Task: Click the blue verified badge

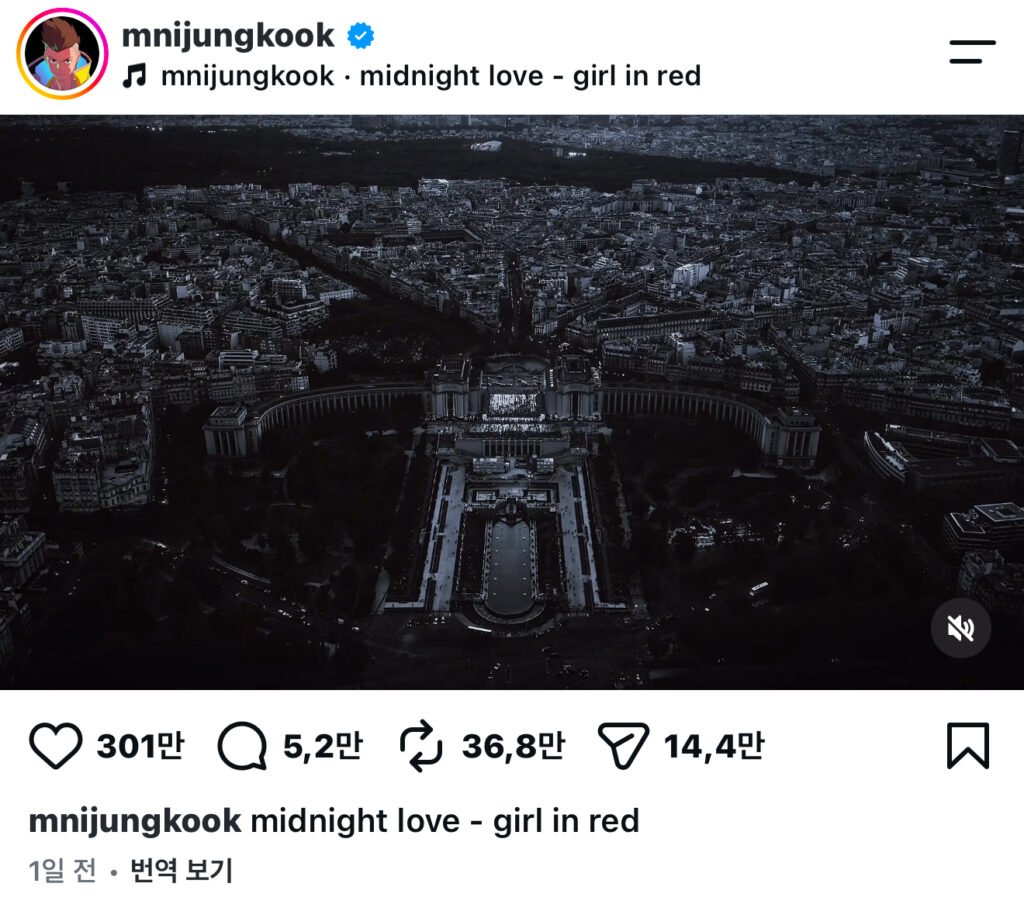Action: (x=360, y=35)
